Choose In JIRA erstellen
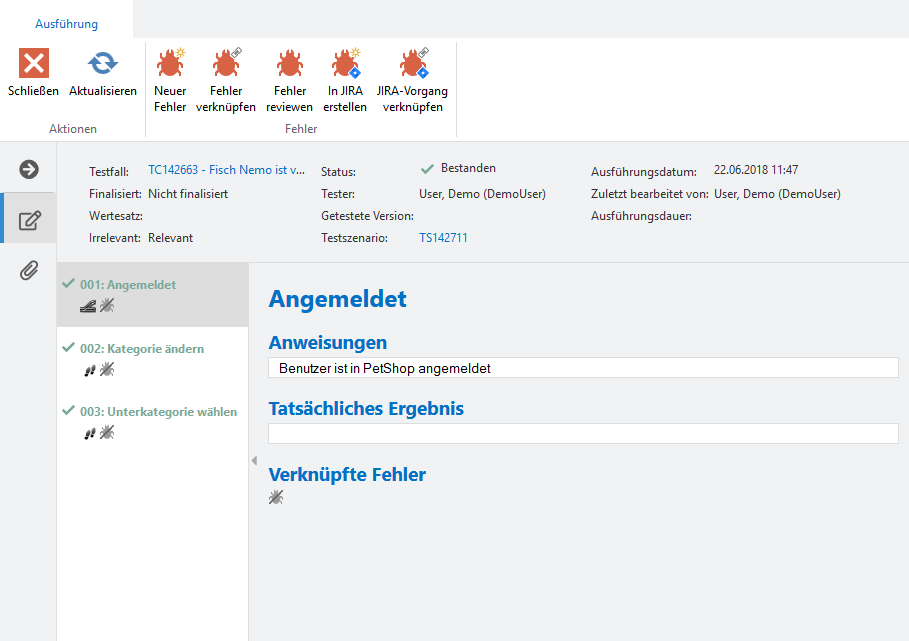Screen dimensions: 909x641 [346, 65]
